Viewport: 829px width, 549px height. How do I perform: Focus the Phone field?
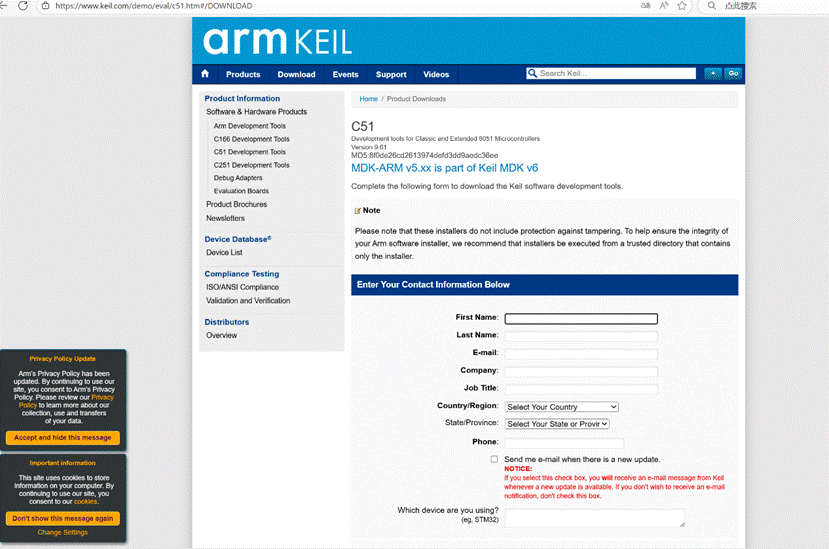tap(564, 442)
